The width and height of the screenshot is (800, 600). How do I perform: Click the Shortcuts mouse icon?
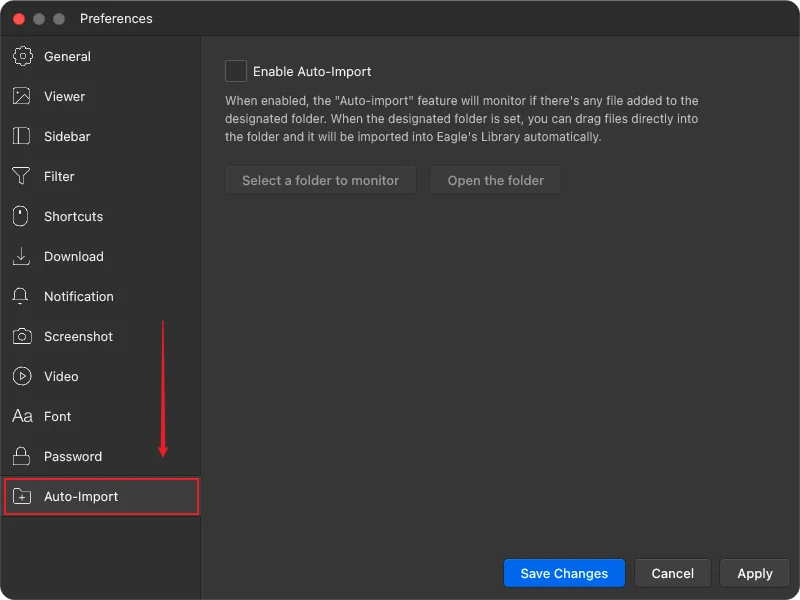(x=20, y=216)
